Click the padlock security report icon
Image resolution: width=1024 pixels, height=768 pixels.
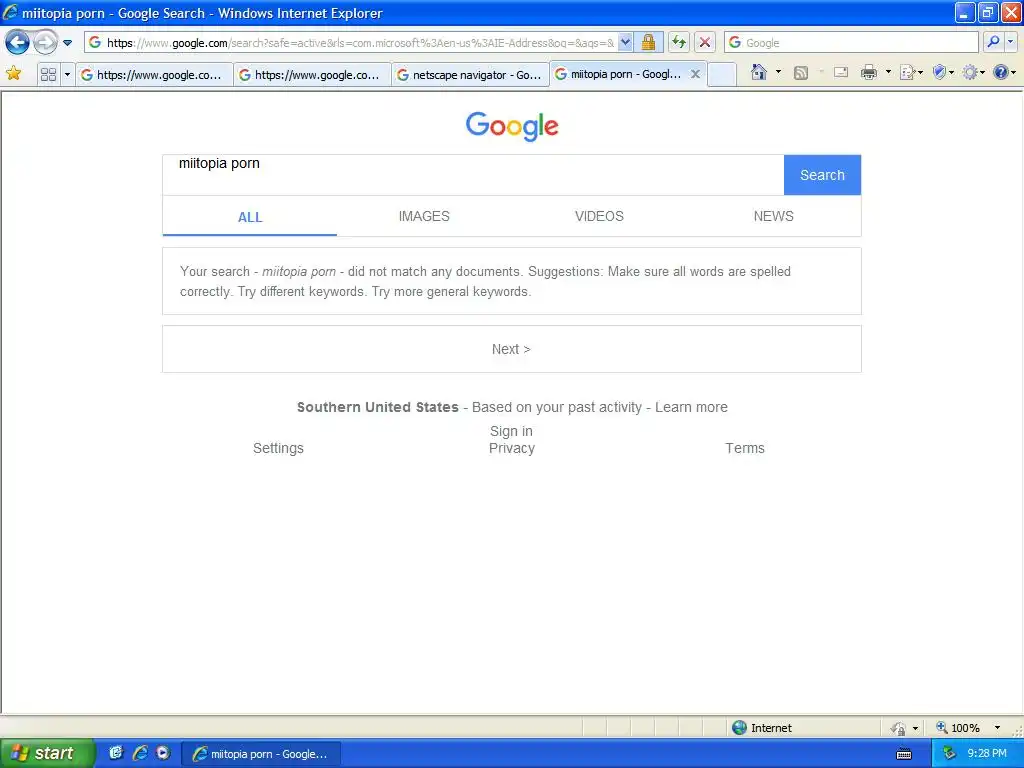click(x=648, y=43)
